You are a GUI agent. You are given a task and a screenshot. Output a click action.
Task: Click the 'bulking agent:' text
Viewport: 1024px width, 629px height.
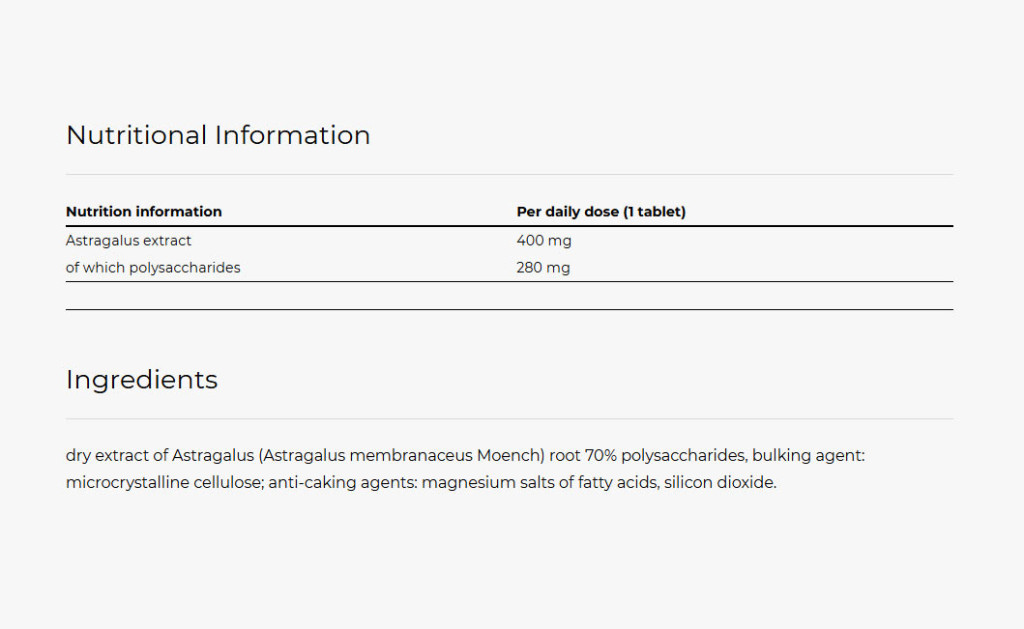[x=808, y=456]
